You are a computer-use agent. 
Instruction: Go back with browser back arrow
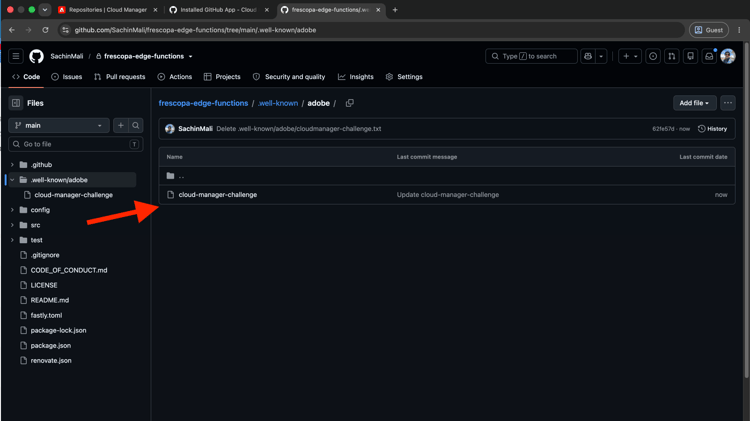click(12, 30)
